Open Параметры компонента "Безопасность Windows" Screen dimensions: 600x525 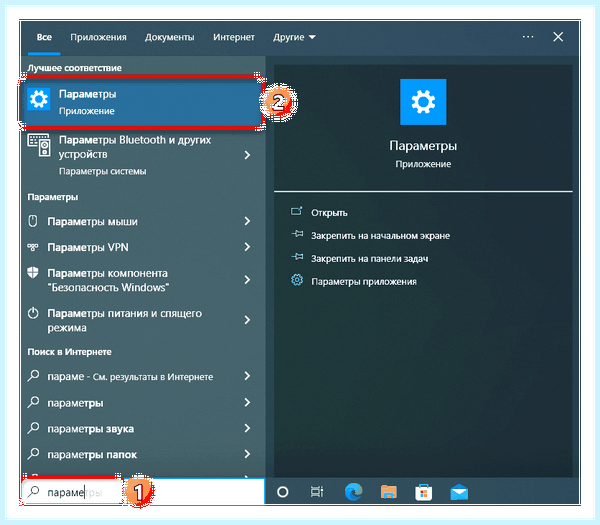pos(142,280)
